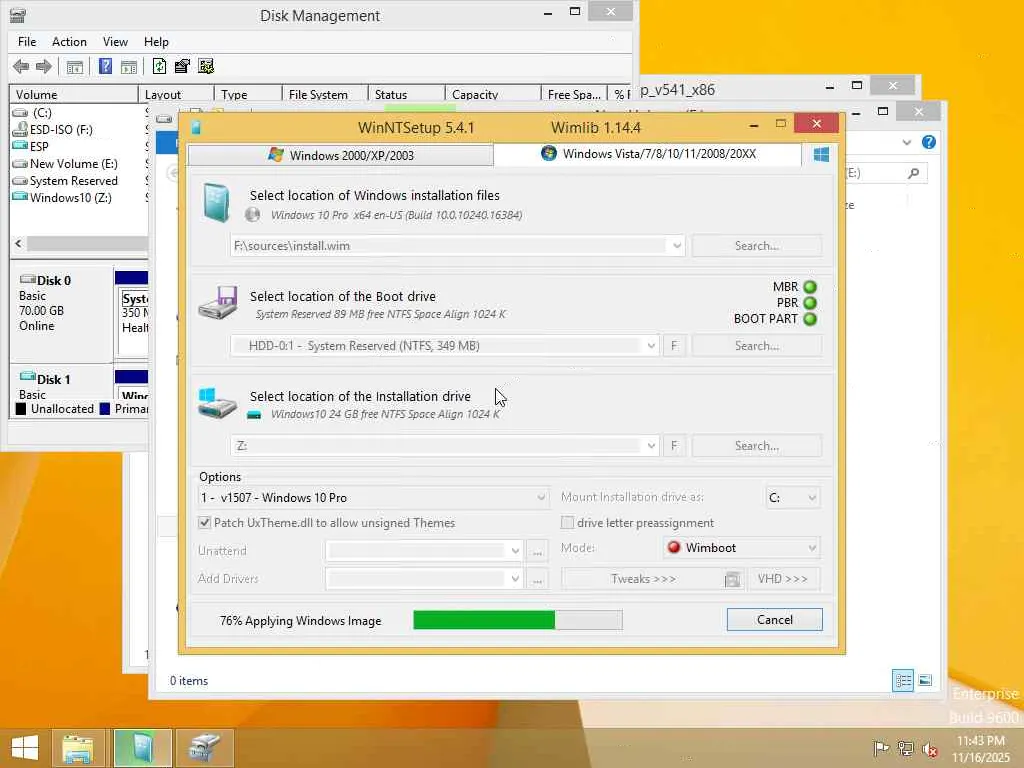Browse Add Drivers ellipsis button
1024x768 pixels.
537,579
